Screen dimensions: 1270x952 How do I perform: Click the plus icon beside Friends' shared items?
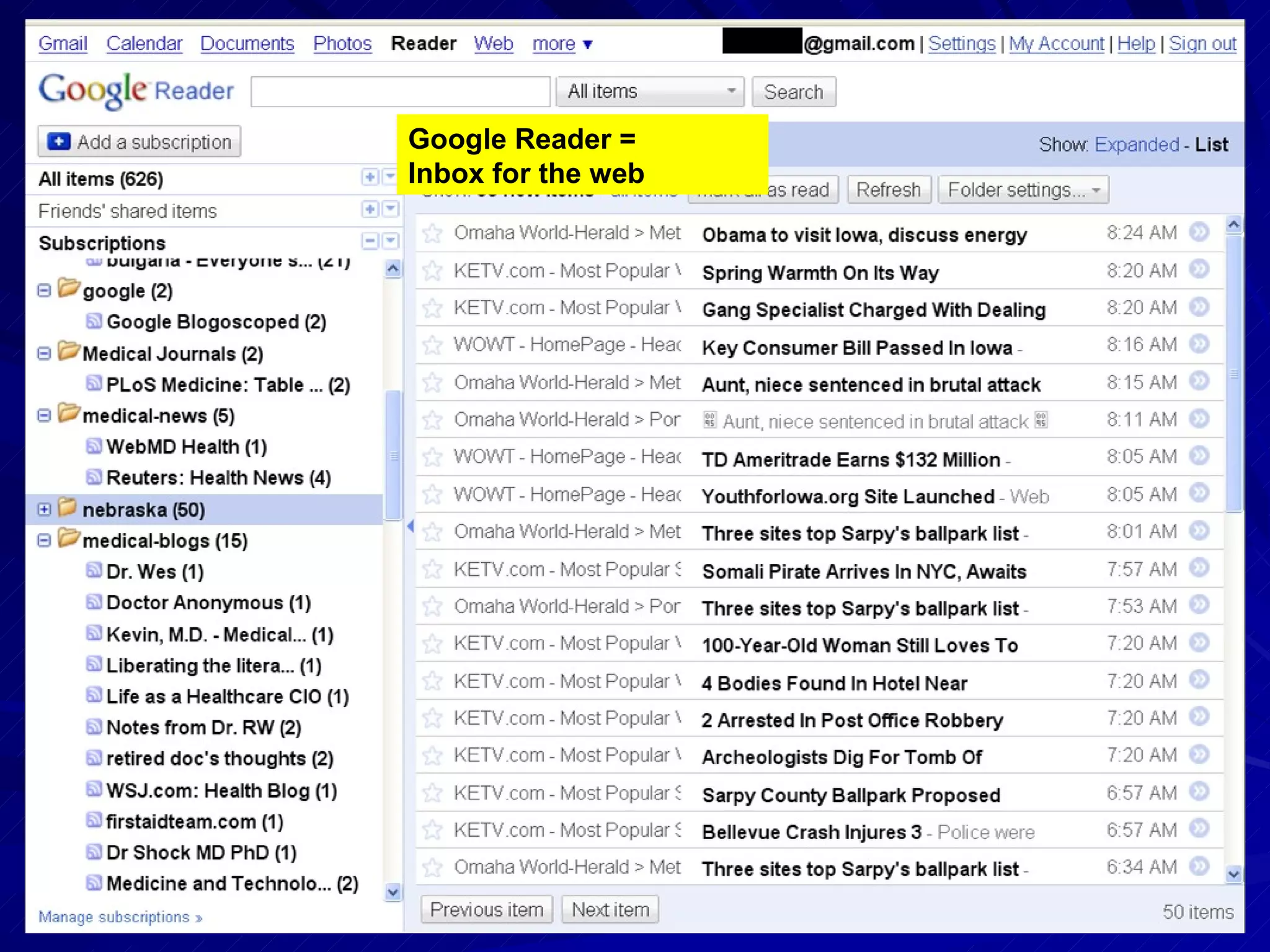[370, 209]
